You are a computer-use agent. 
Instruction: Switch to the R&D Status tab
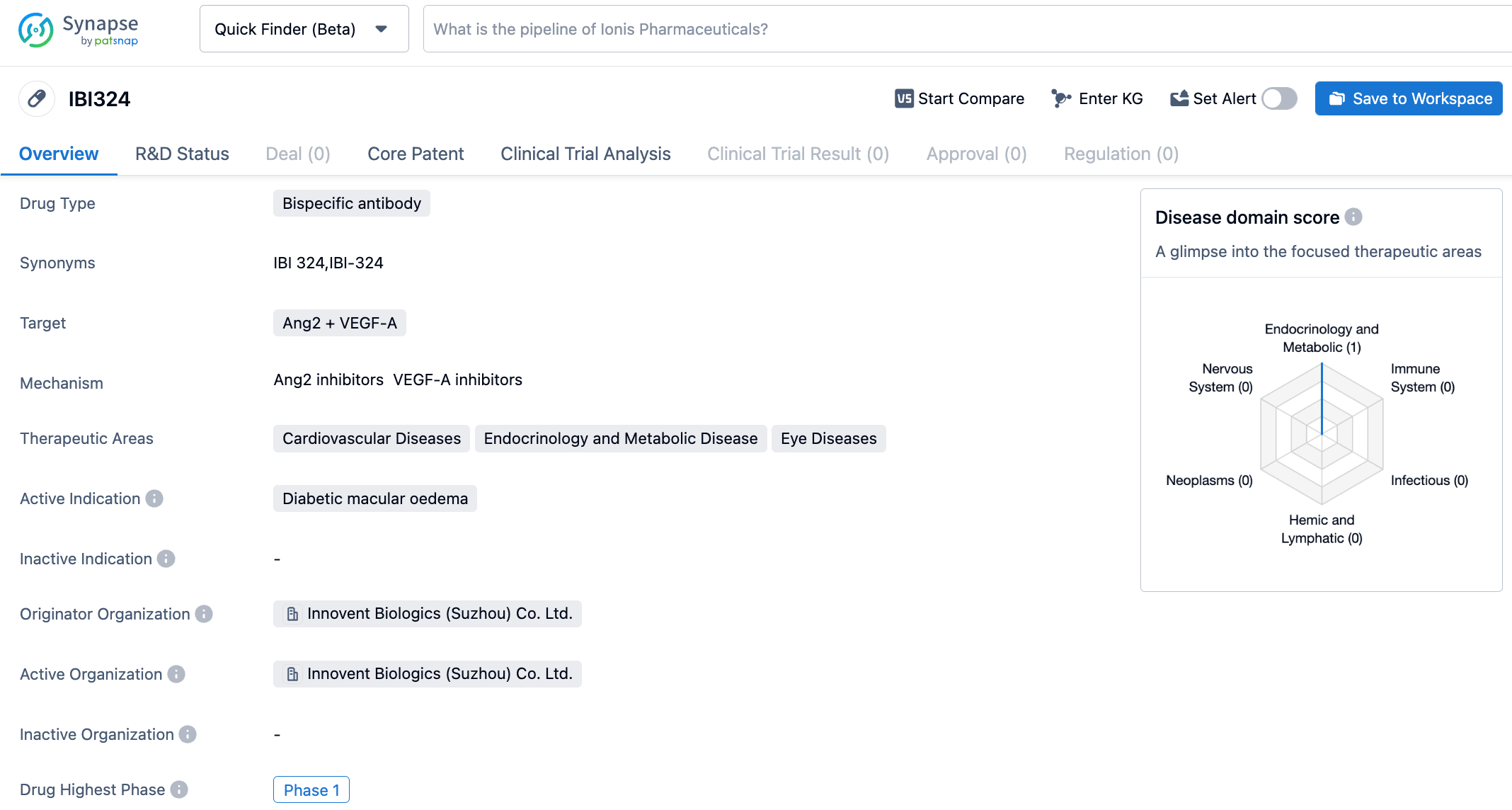click(x=181, y=153)
